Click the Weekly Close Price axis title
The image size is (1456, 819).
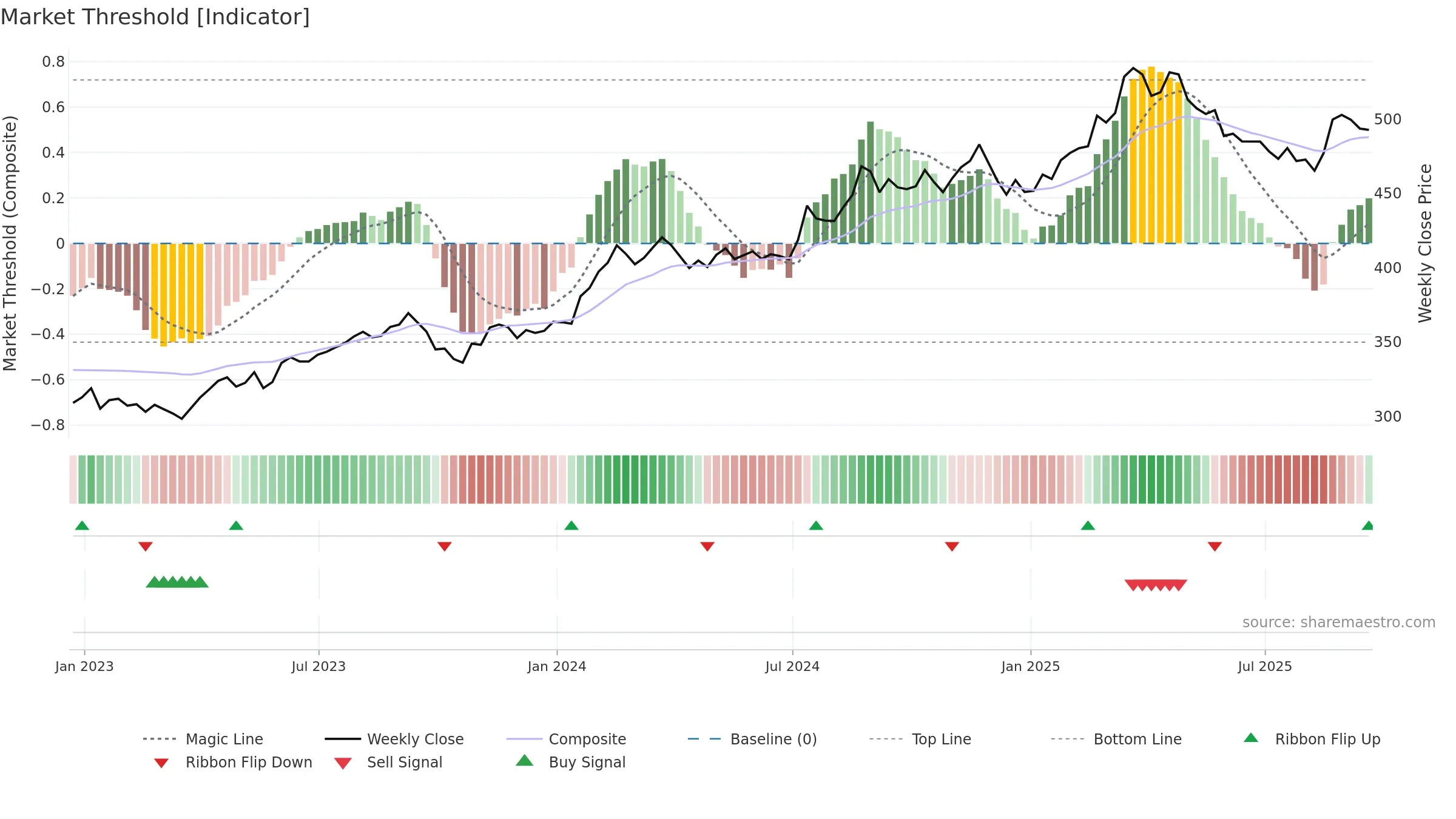1425,243
